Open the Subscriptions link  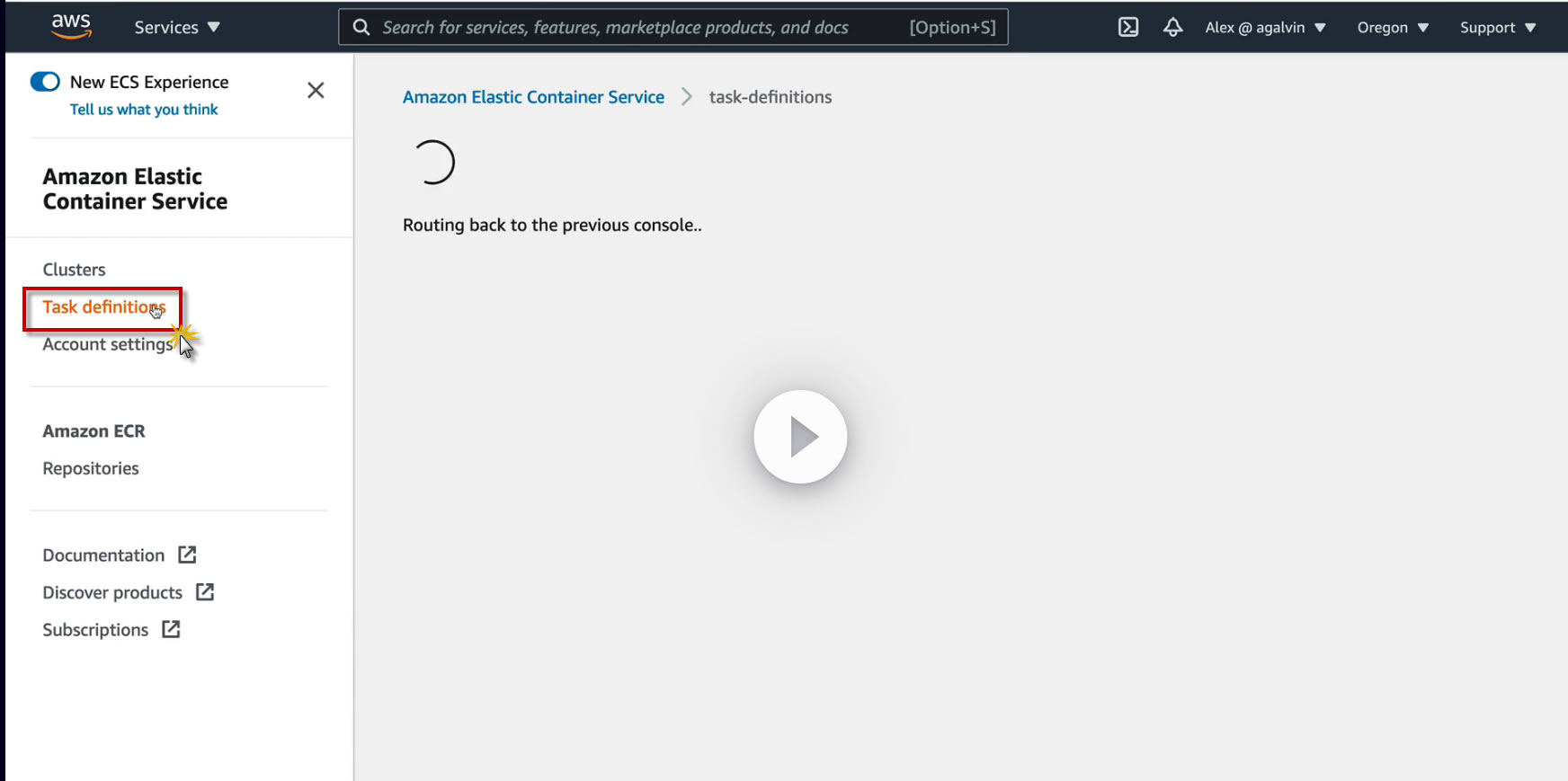95,630
